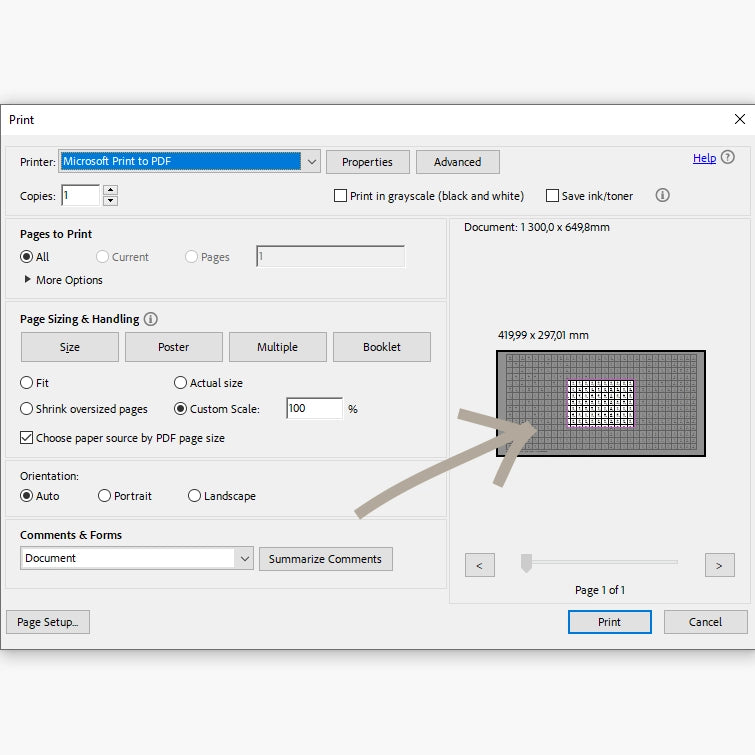Expand More Options disclosure triangle
This screenshot has height=755, width=755.
click(x=28, y=280)
